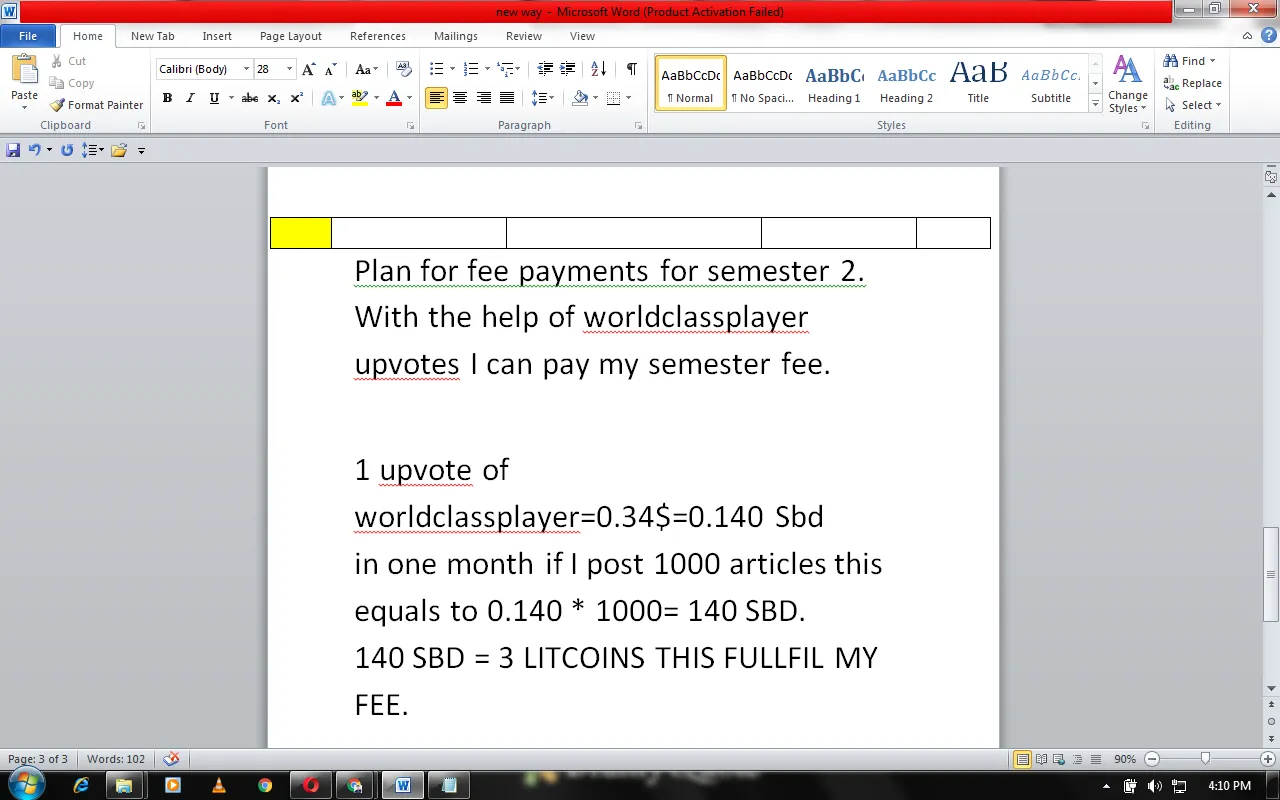The width and height of the screenshot is (1280, 800).
Task: Switch to the References tab
Action: [378, 36]
